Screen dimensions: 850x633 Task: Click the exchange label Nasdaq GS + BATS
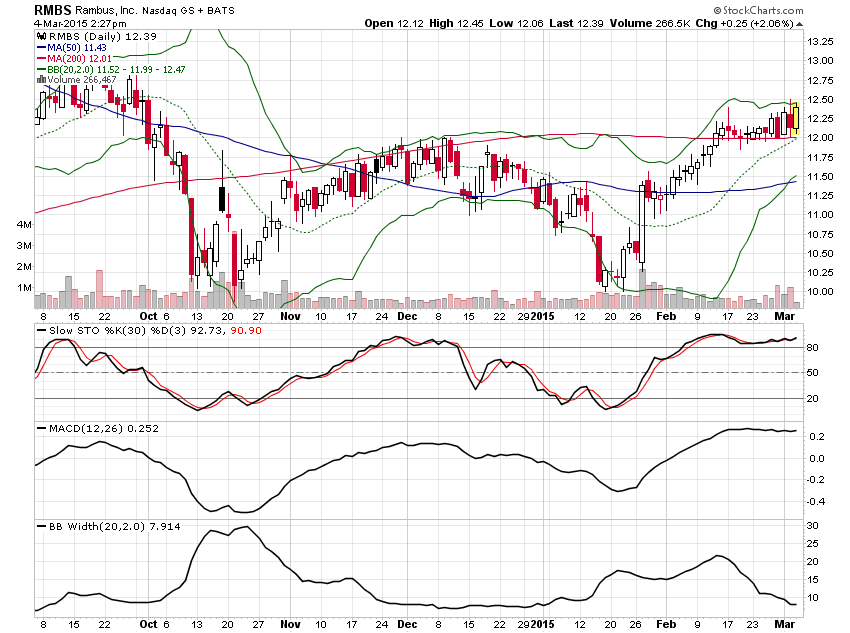pyautogui.click(x=189, y=10)
